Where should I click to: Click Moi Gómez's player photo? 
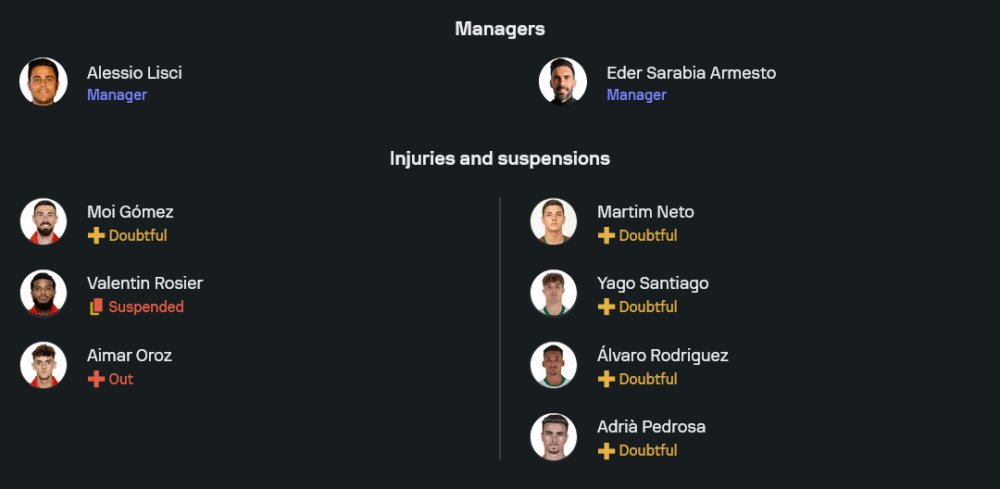coord(43,221)
